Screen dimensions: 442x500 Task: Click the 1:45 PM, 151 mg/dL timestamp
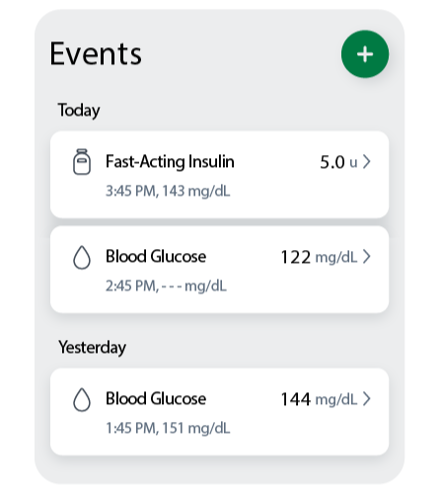(168, 428)
